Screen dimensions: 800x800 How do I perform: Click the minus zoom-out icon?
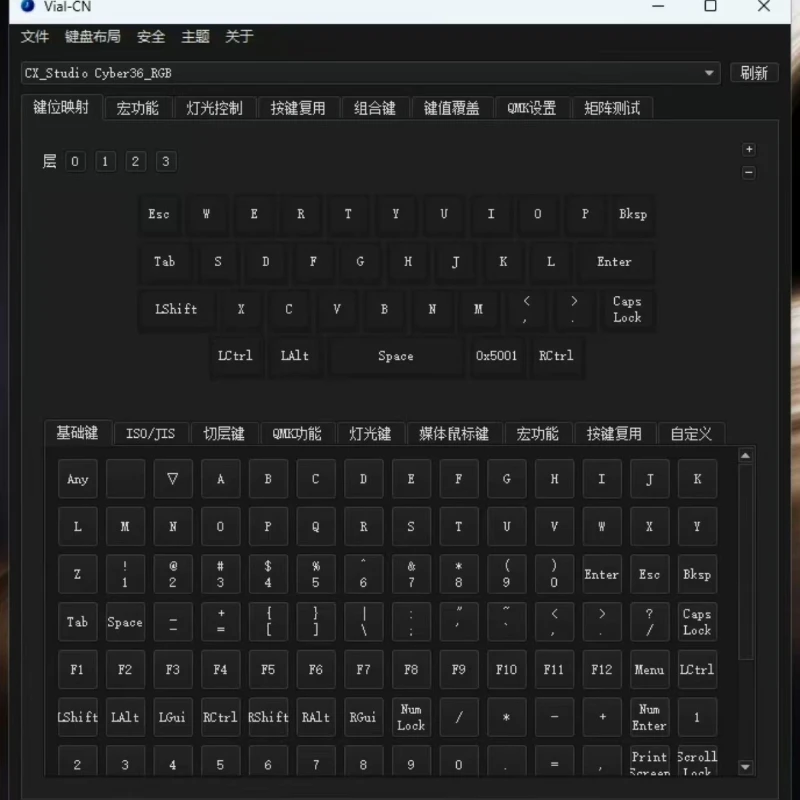[x=749, y=172]
